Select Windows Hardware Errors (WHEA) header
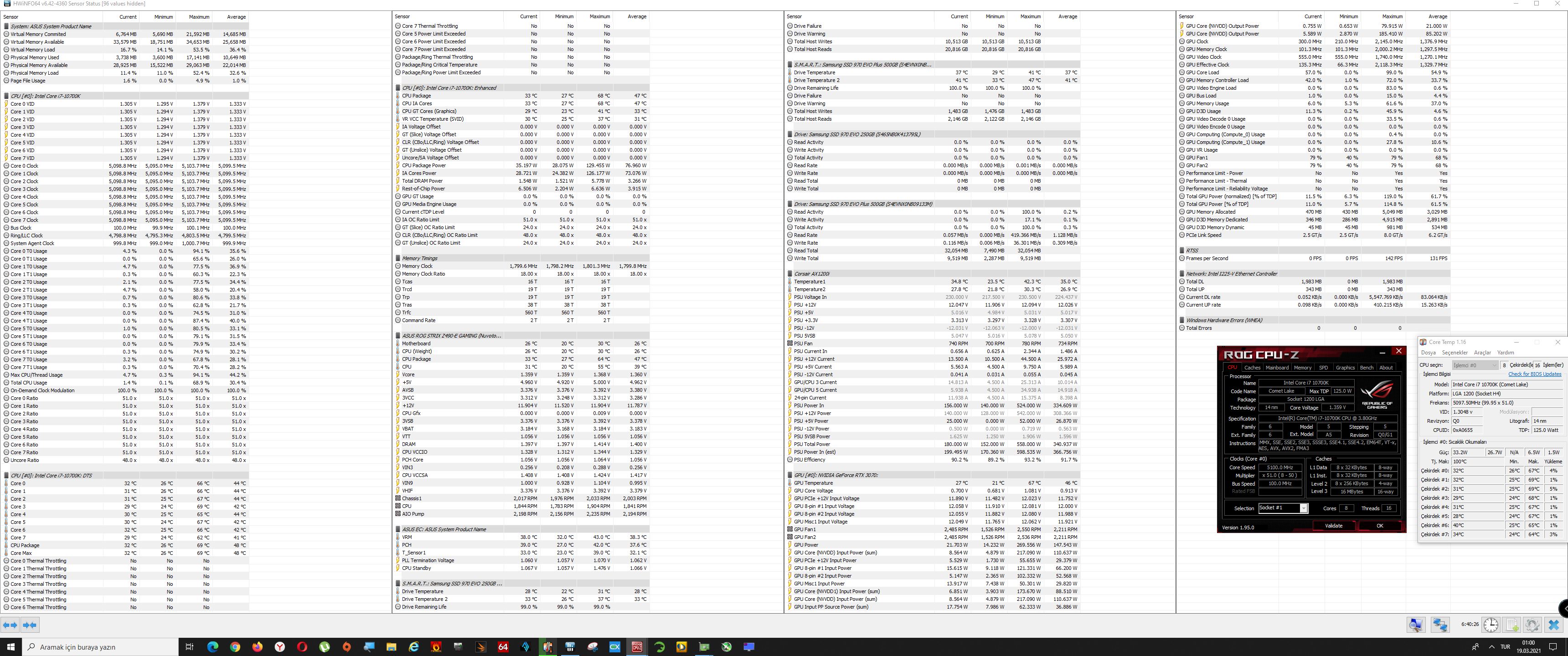 point(1314,320)
